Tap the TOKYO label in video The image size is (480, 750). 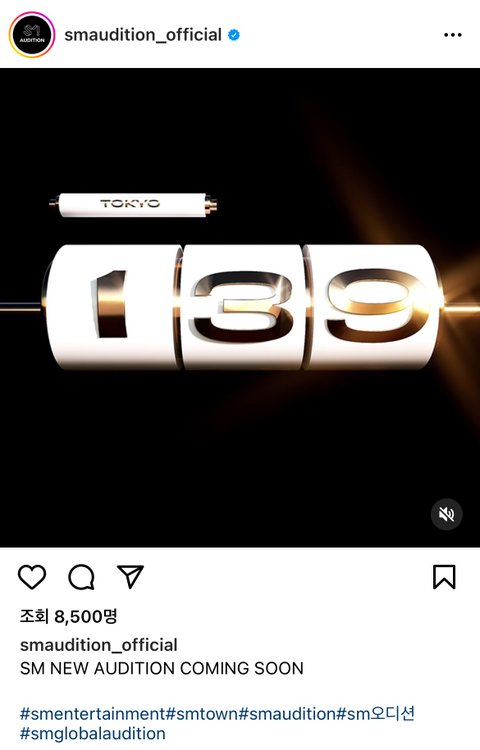click(x=130, y=204)
